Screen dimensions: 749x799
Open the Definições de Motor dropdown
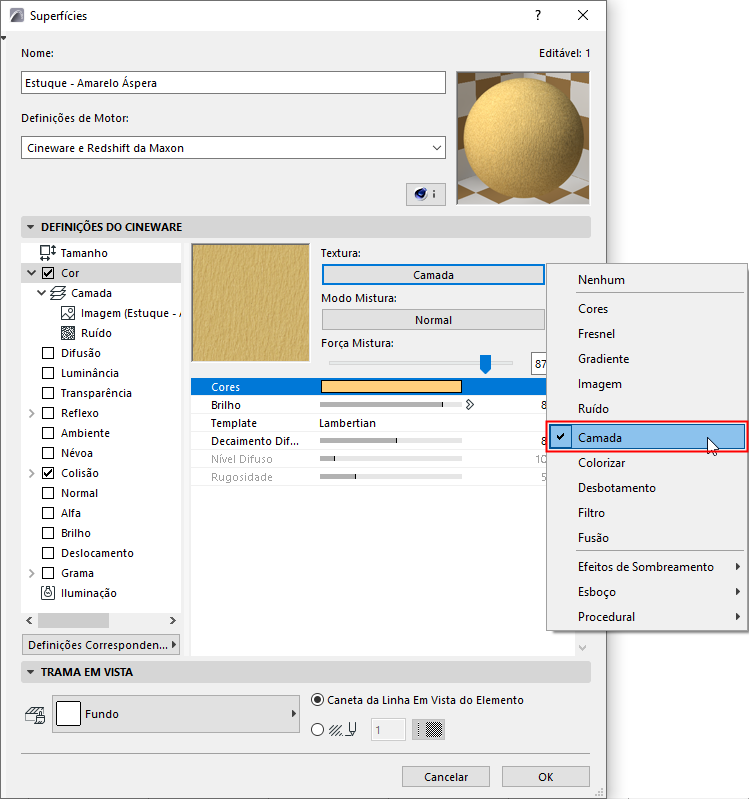coord(233,148)
